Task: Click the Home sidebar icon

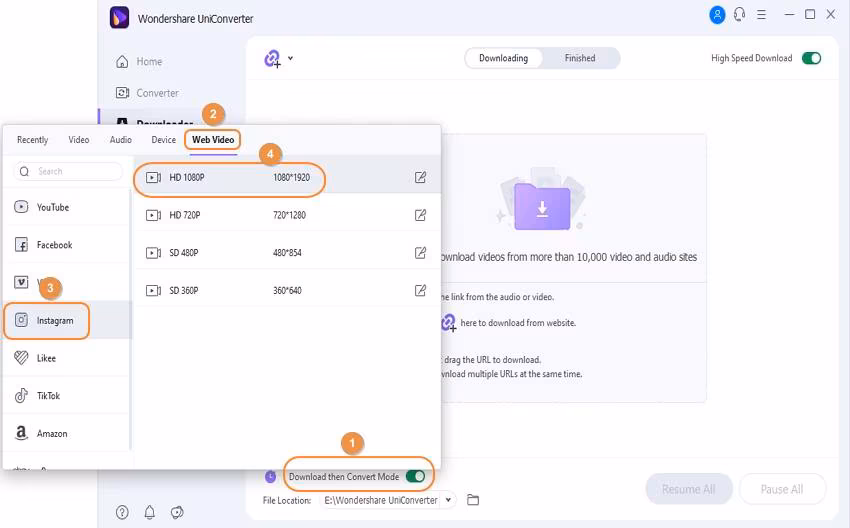Action: point(122,61)
